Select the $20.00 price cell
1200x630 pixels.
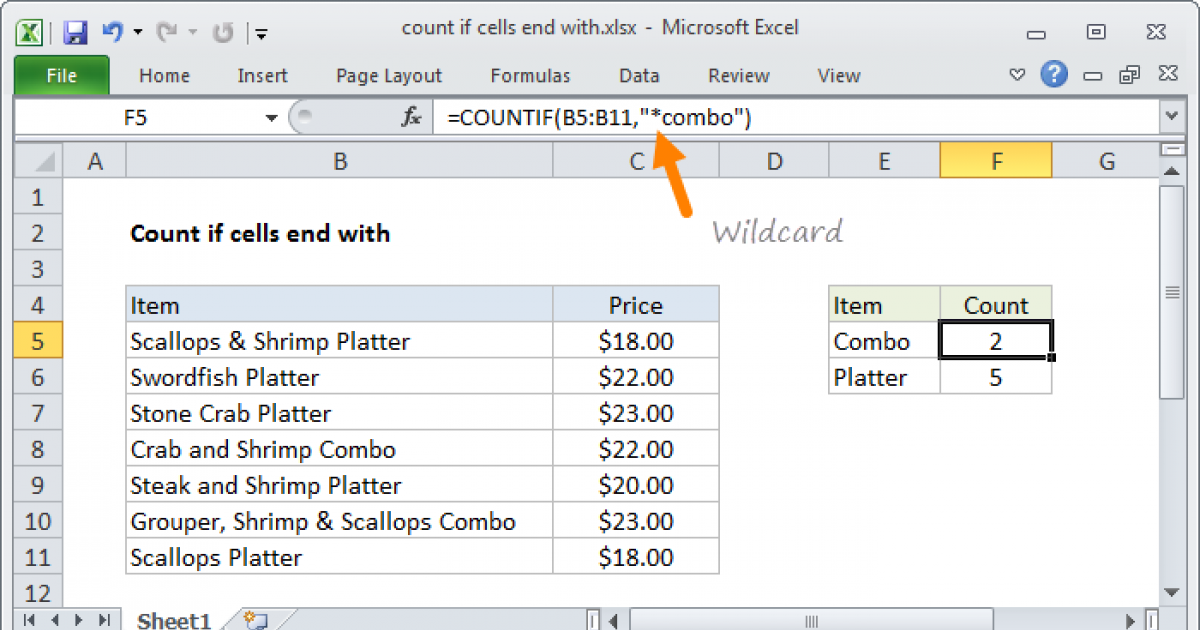pyautogui.click(x=636, y=485)
